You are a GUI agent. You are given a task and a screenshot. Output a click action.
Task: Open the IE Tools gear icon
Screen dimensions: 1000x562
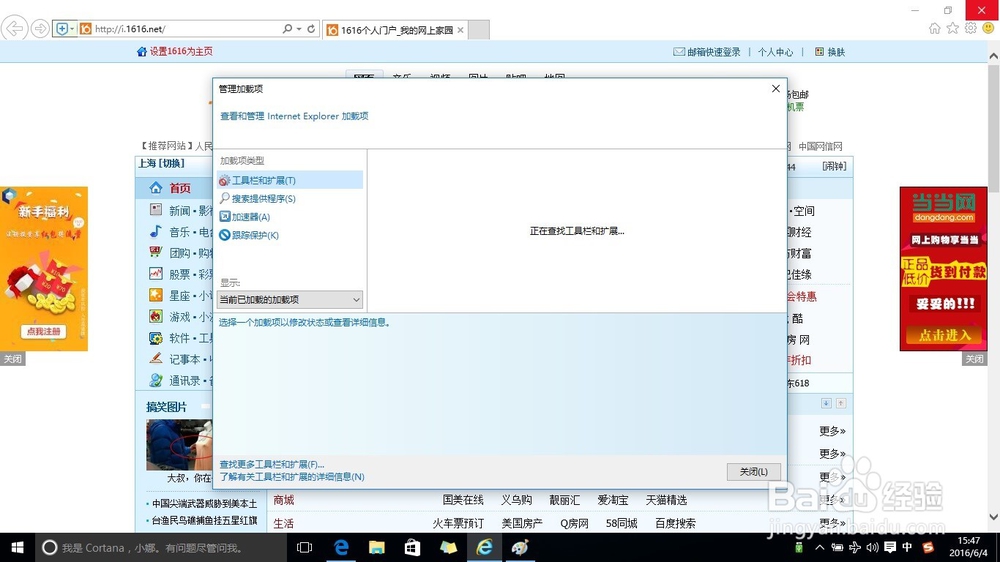pos(970,28)
